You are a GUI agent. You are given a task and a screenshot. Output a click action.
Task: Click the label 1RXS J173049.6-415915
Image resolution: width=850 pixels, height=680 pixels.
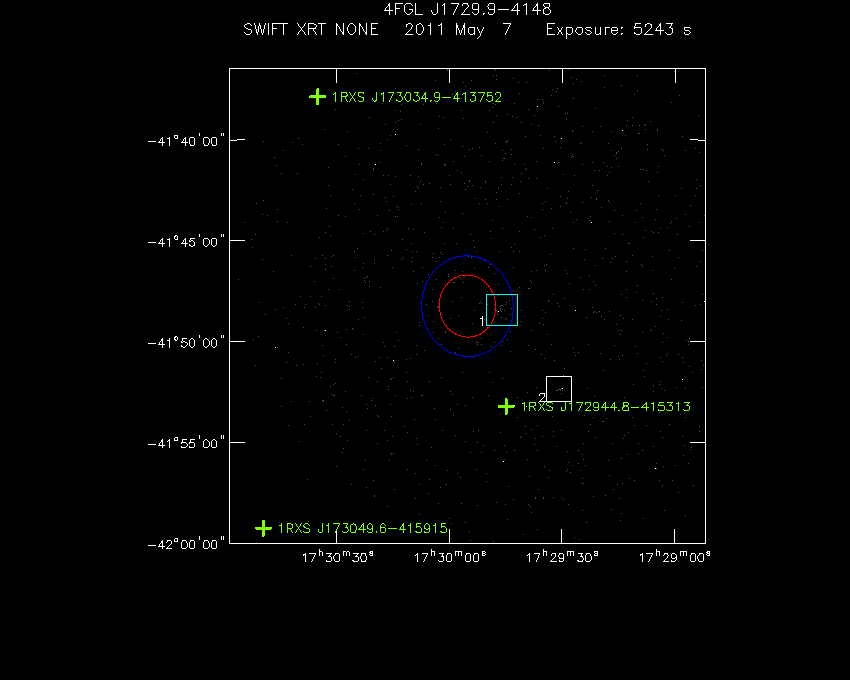[x=363, y=528]
